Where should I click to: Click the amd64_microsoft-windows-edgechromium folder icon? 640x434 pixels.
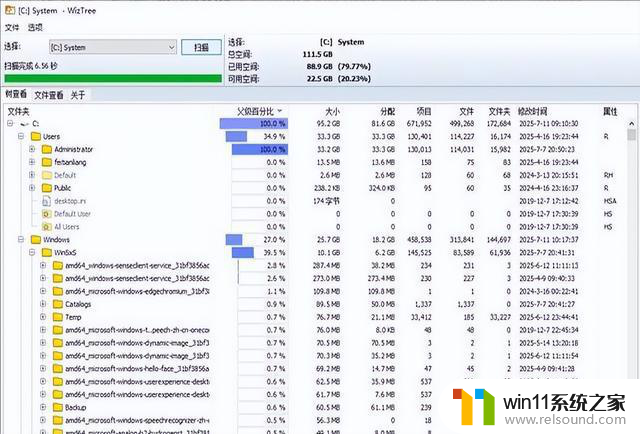[58, 291]
